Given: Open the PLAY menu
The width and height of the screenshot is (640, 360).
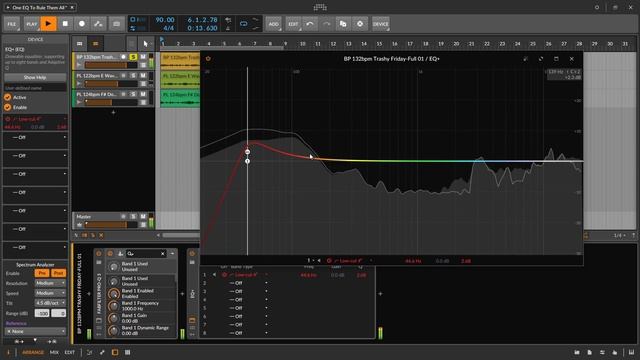Looking at the screenshot, I should (31, 24).
